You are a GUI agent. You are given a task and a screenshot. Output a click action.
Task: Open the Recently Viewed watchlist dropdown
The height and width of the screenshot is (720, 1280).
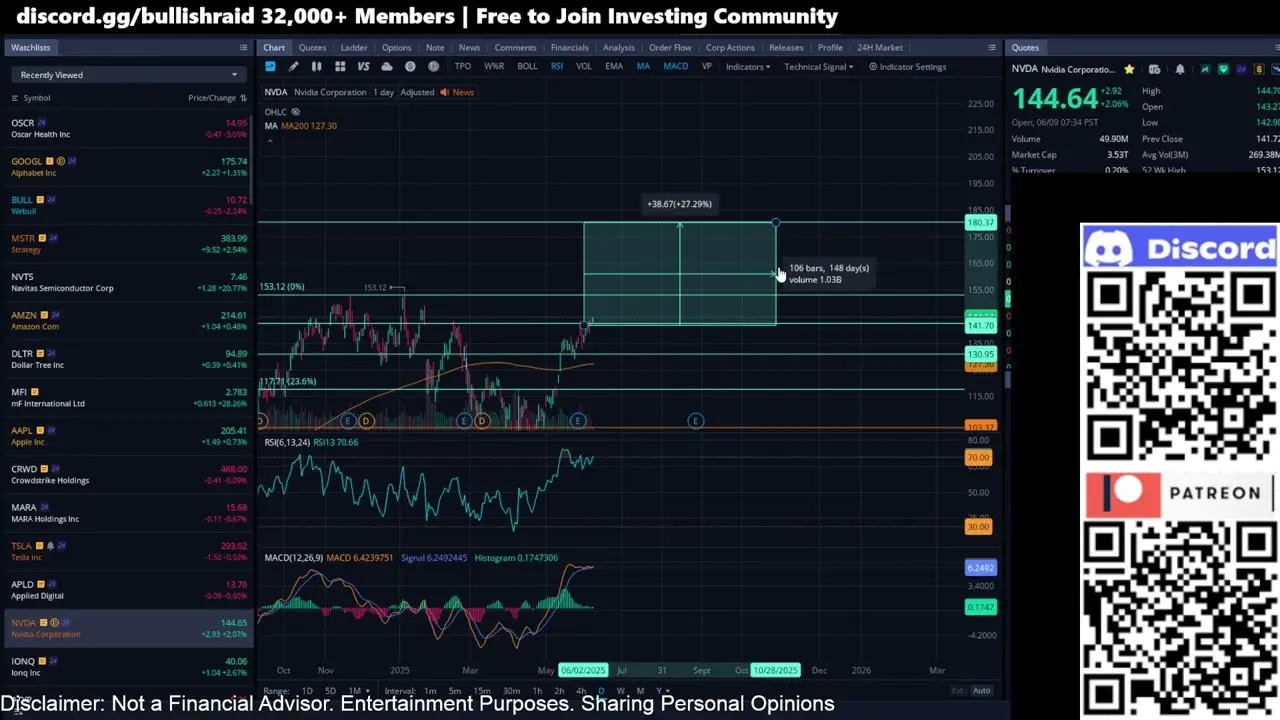click(129, 75)
